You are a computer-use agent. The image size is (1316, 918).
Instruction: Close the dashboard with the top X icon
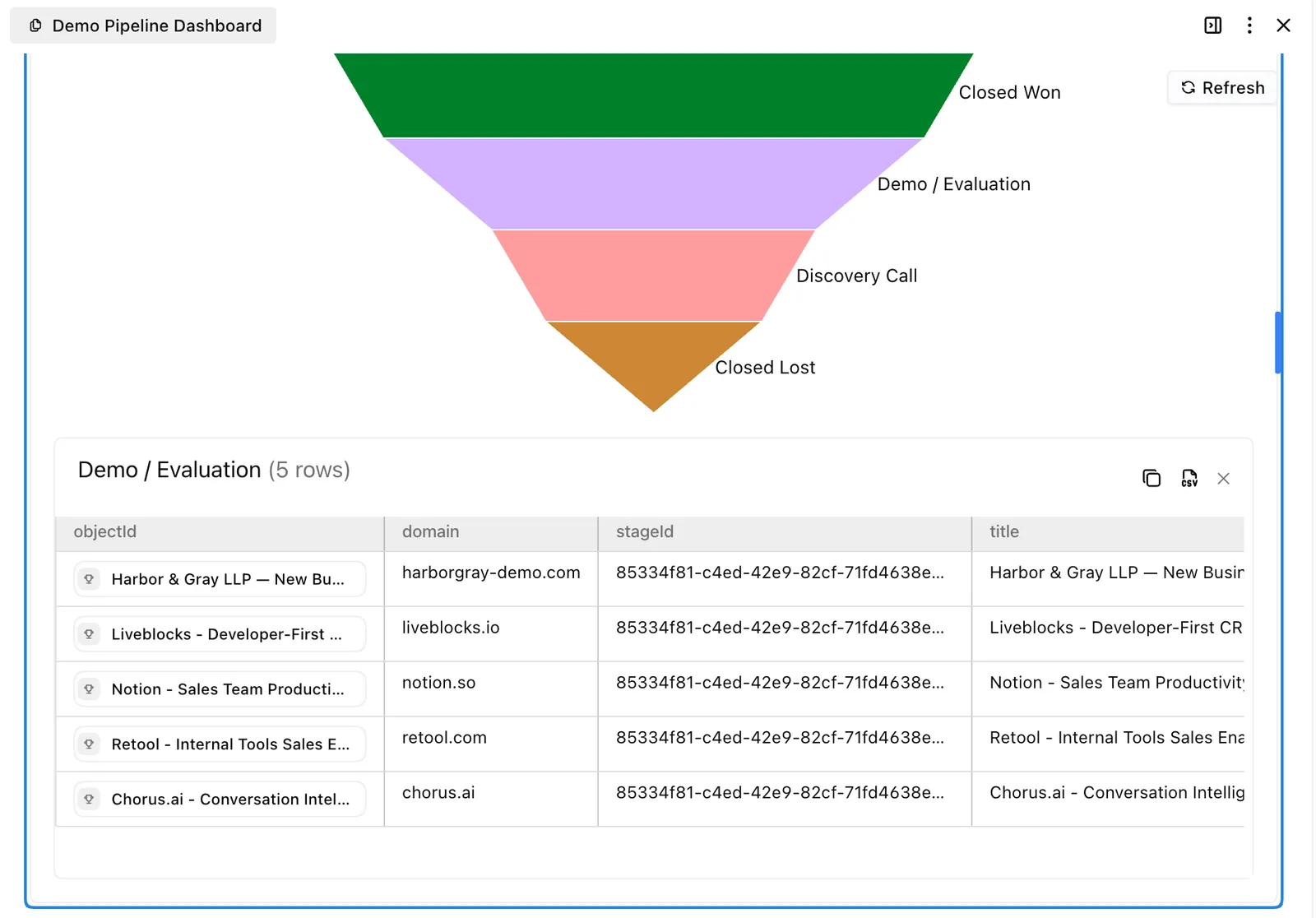click(x=1283, y=25)
